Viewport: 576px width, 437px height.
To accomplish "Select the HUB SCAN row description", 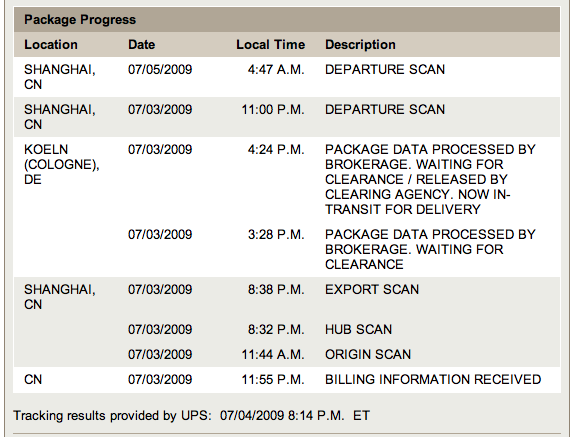I will pos(359,329).
